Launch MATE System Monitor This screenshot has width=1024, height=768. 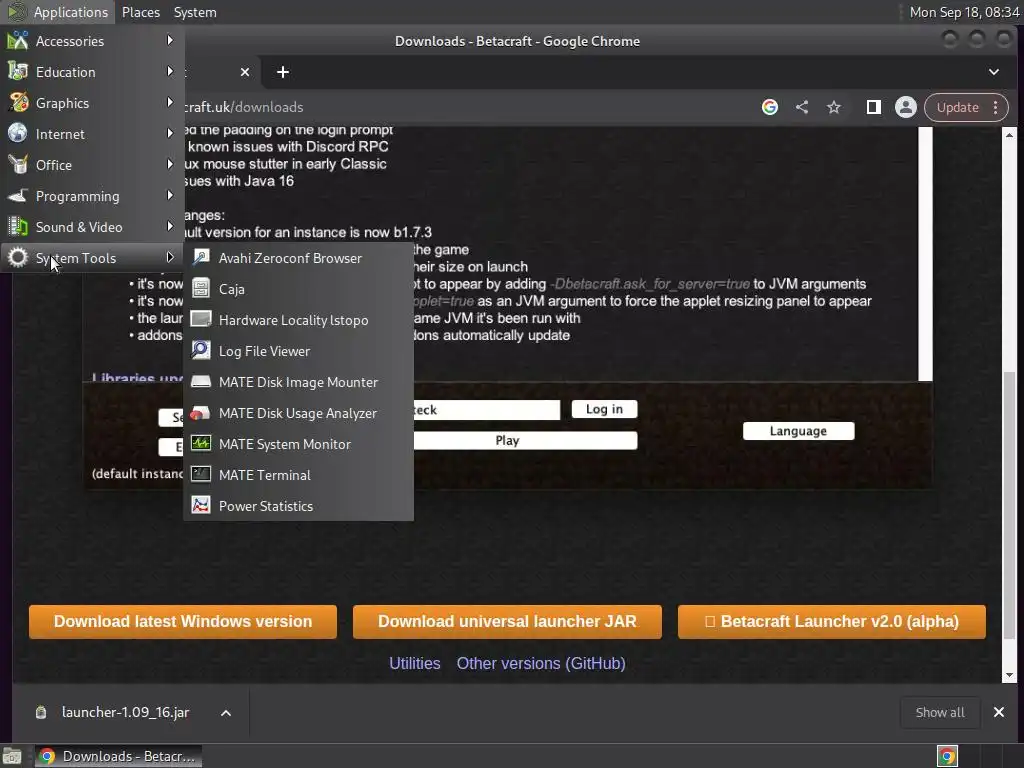pos(298,444)
